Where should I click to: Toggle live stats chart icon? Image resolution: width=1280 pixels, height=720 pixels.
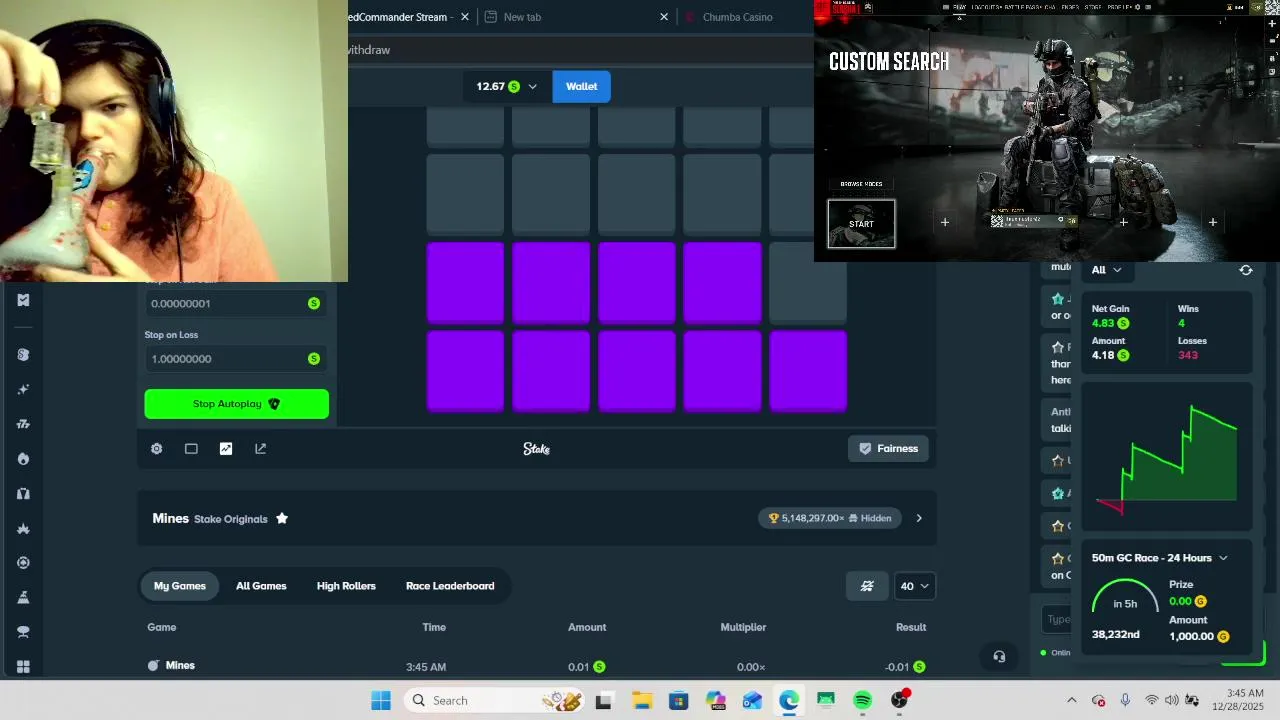click(x=226, y=449)
